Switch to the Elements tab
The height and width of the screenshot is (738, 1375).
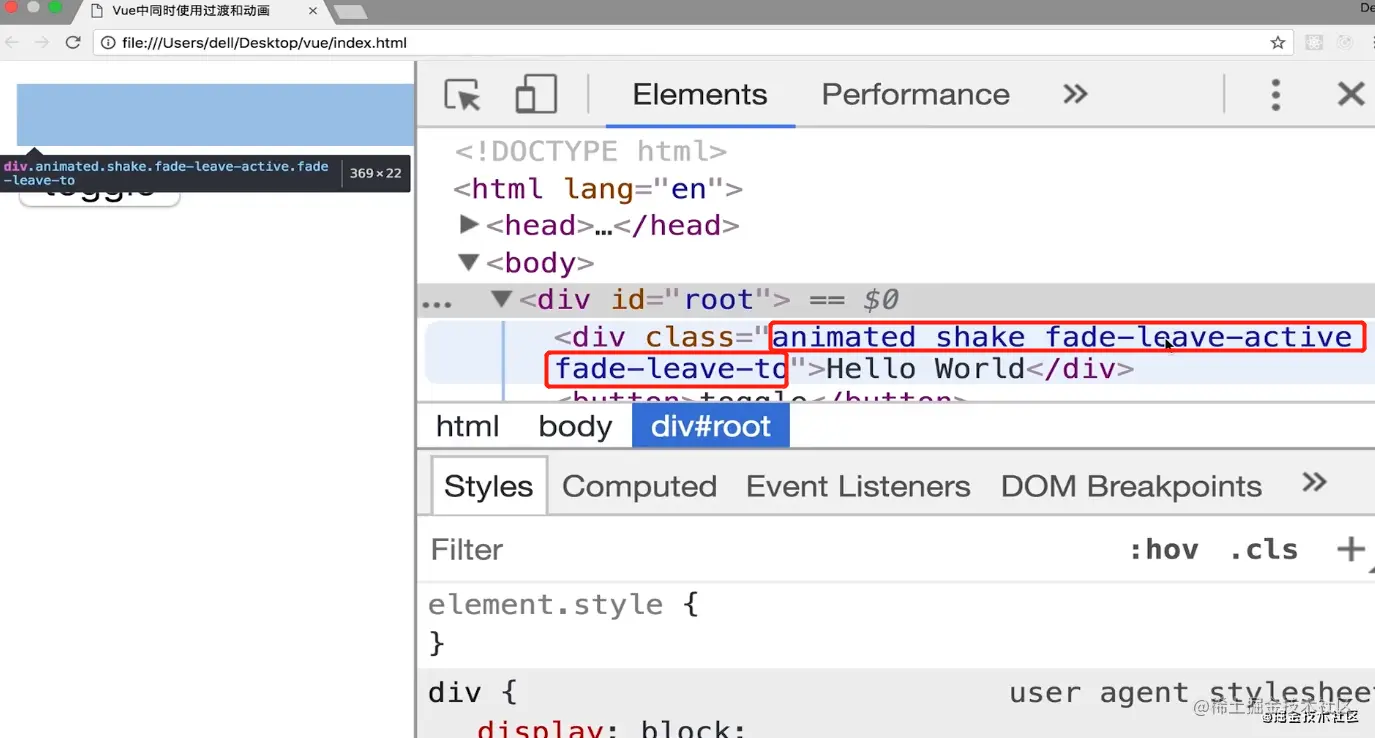[x=700, y=94]
